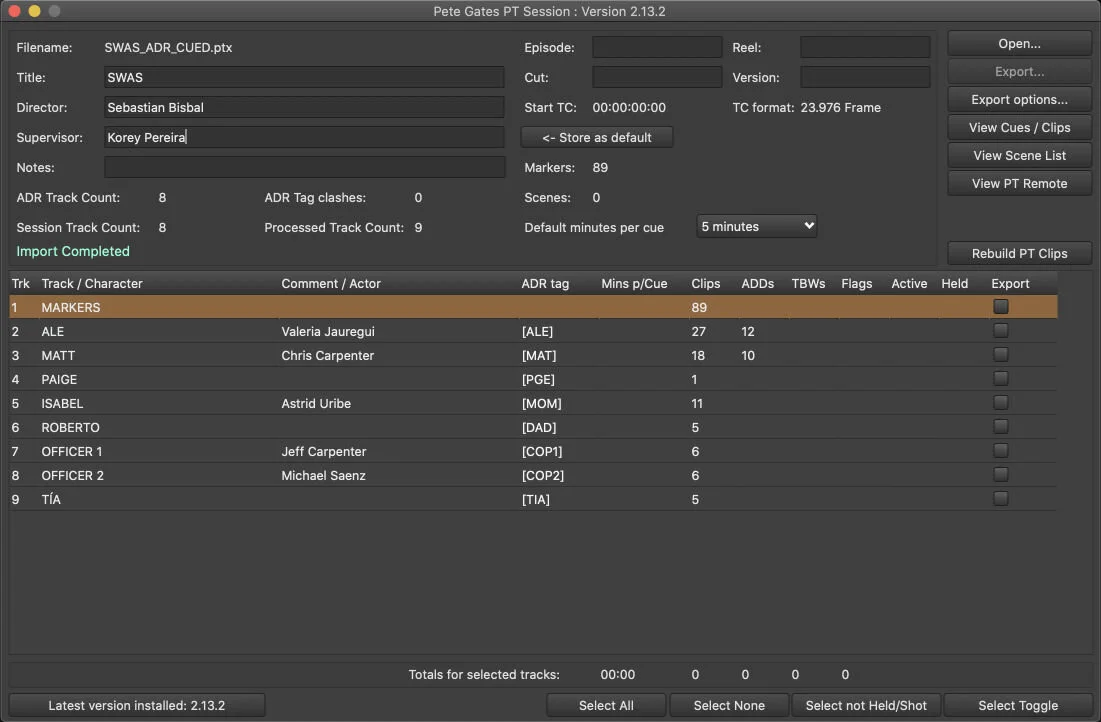Click Select None button
This screenshot has width=1101, height=722.
point(729,705)
